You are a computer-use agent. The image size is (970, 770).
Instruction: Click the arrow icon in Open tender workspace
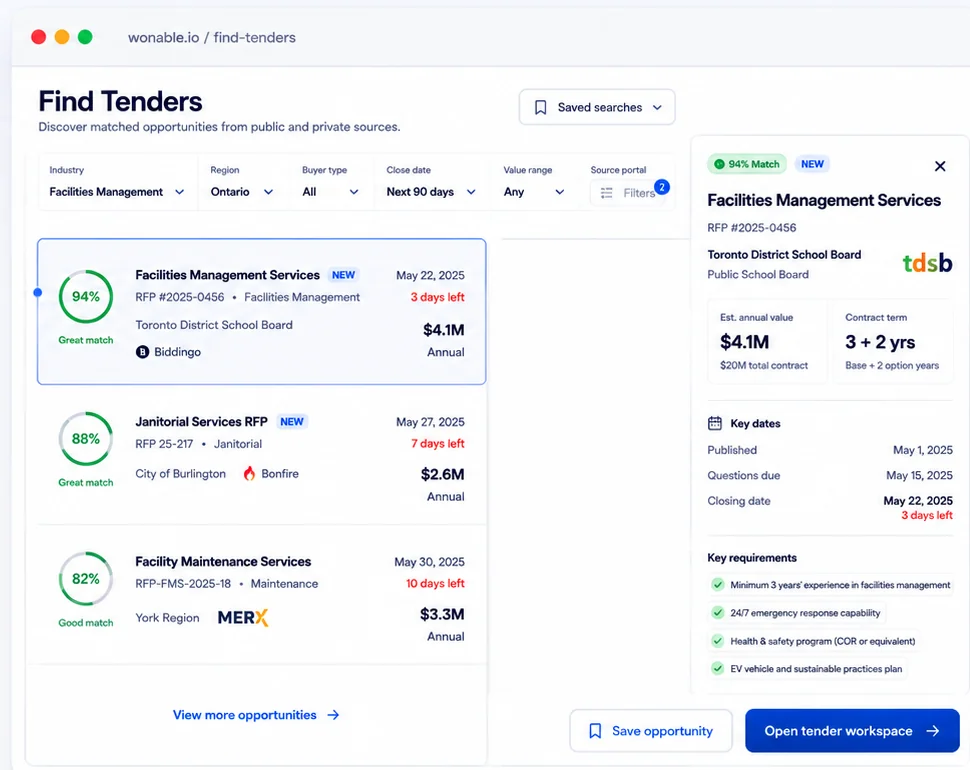point(932,731)
